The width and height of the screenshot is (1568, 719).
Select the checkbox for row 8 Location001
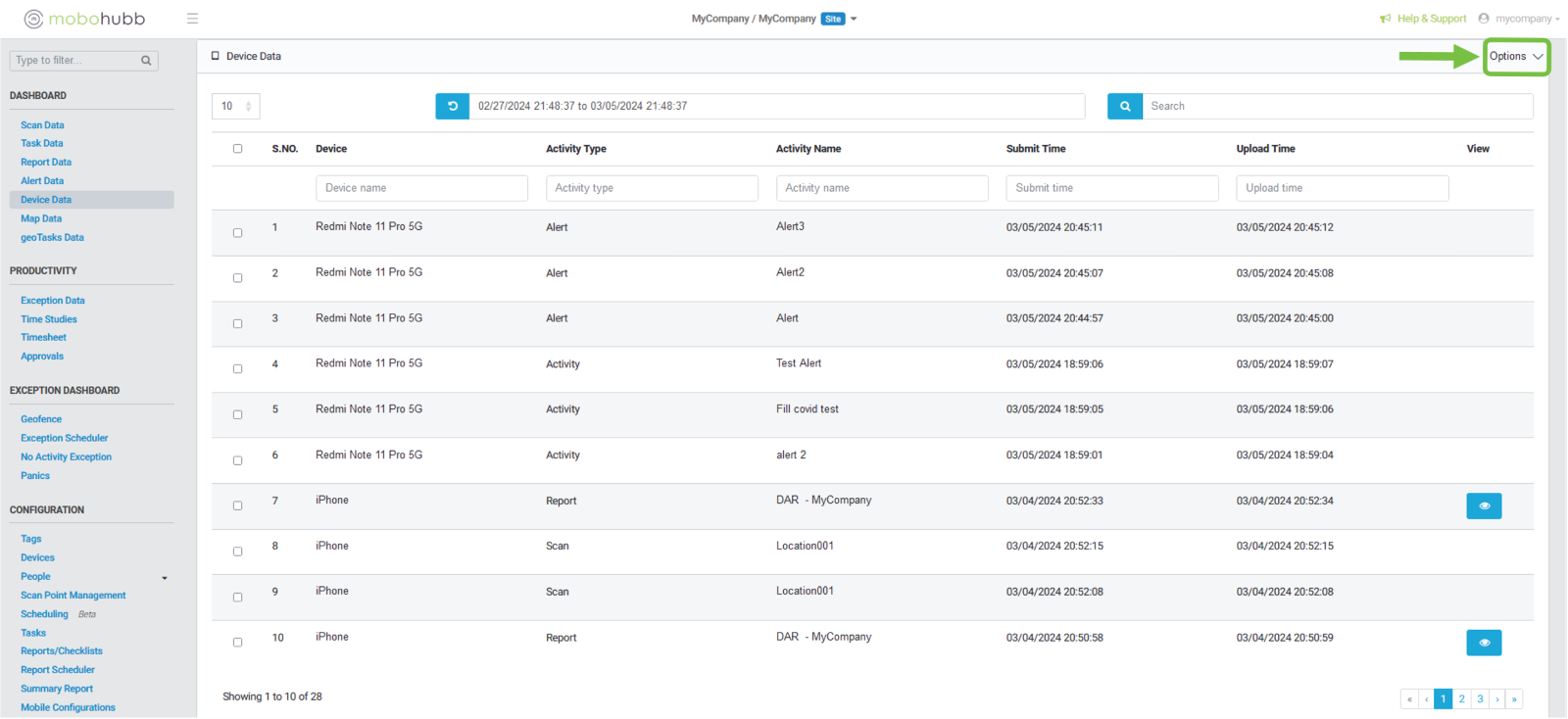pyautogui.click(x=237, y=551)
